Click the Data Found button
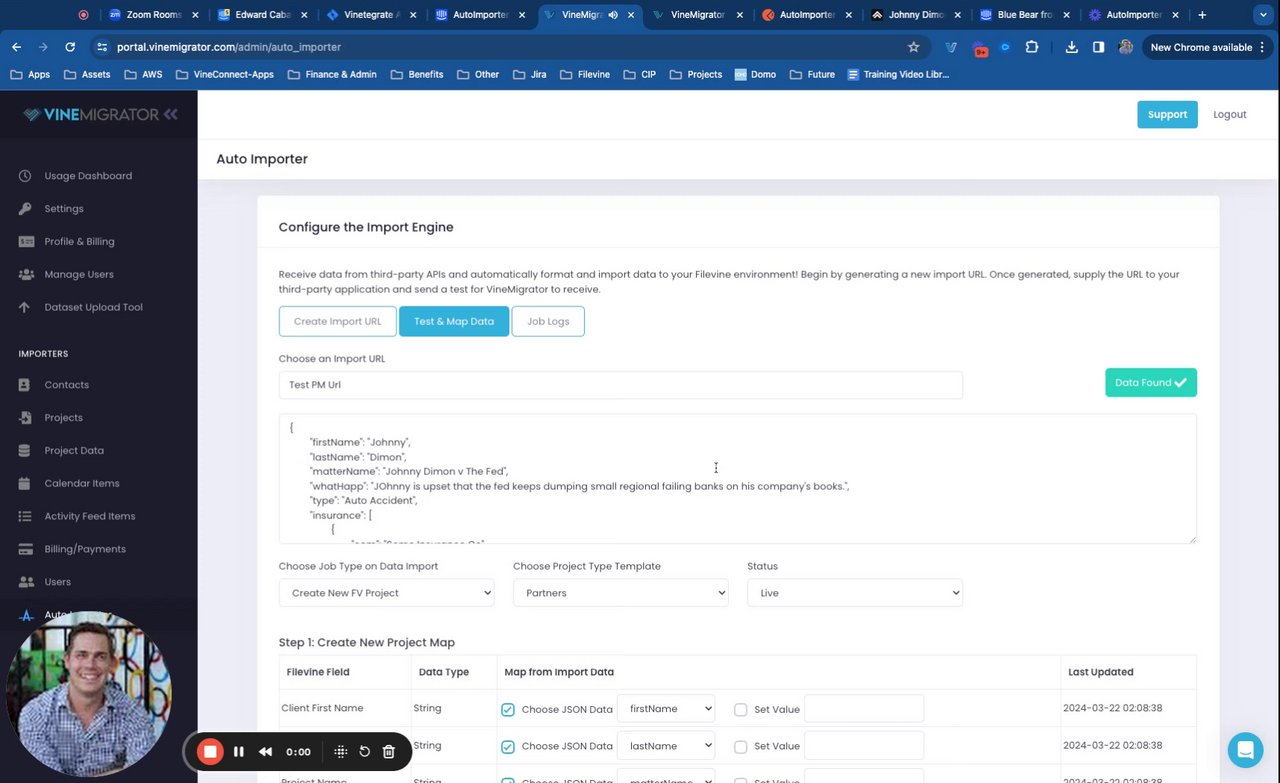This screenshot has height=783, width=1280. (1151, 383)
